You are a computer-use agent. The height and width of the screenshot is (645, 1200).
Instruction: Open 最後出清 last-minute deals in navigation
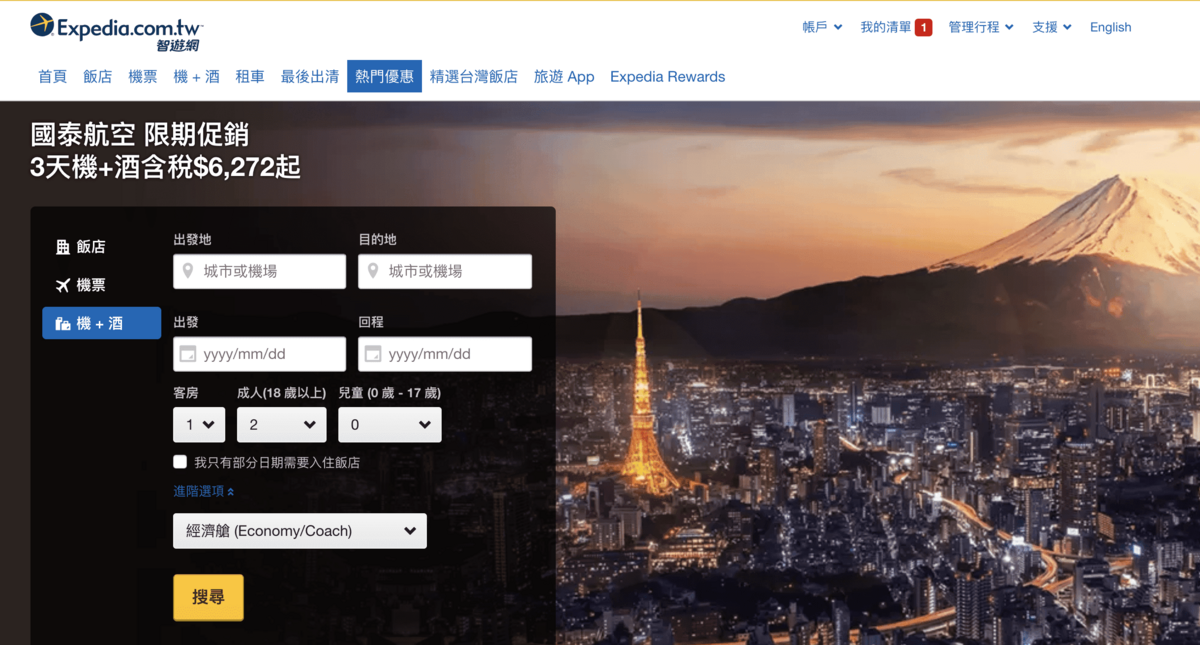click(310, 76)
